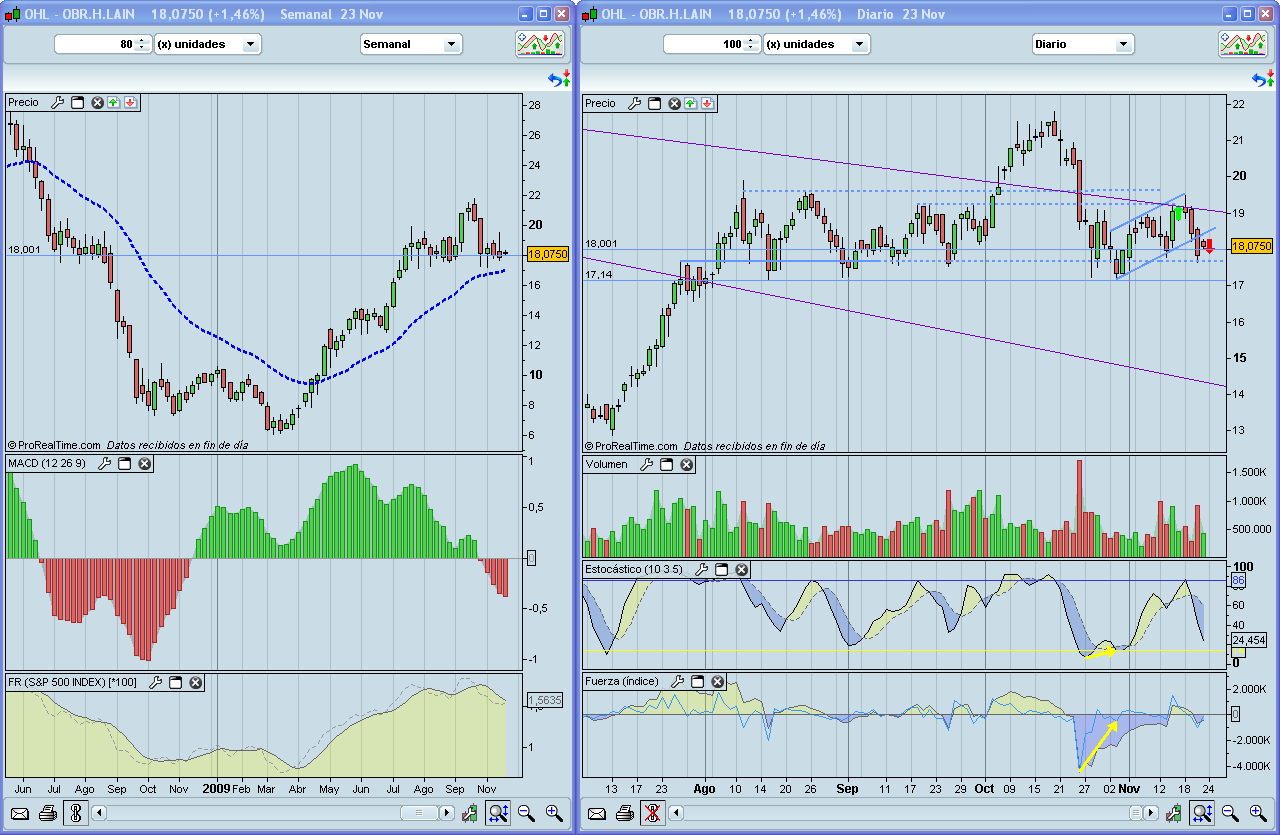Image resolution: width=1280 pixels, height=835 pixels.
Task: Open indicators chart button in Semanal window
Action: 540,44
